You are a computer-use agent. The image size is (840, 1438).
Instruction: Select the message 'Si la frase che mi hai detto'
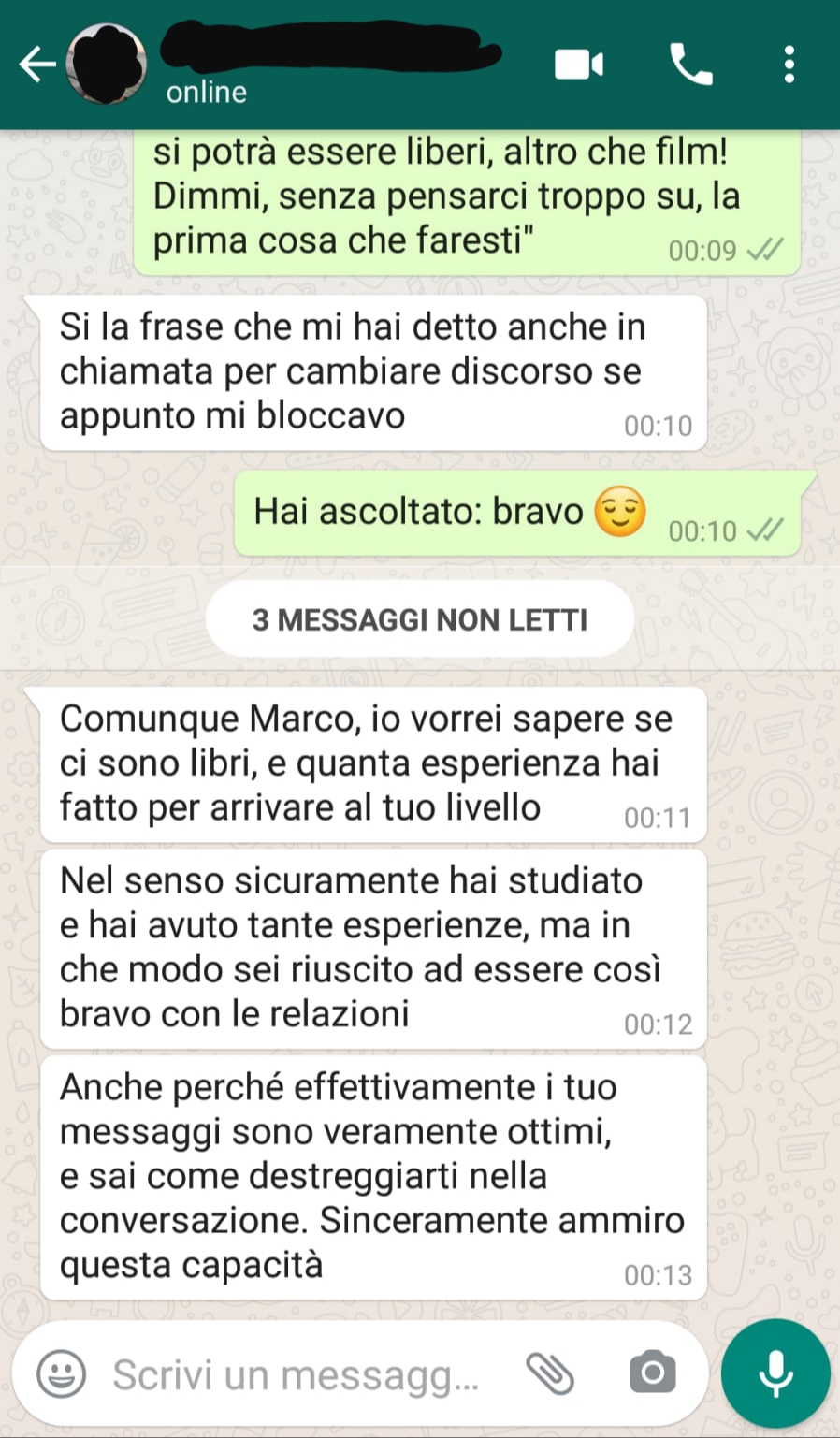[373, 372]
